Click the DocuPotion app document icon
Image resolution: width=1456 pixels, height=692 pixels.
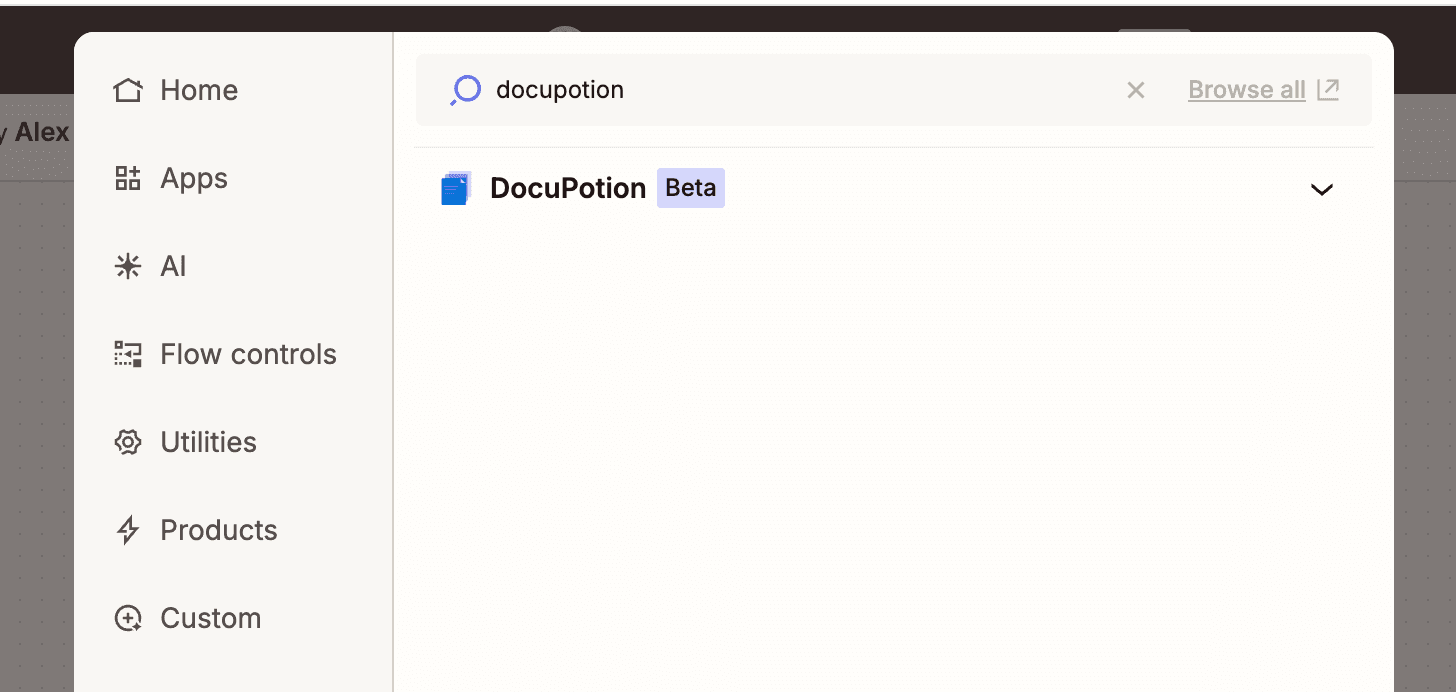pyautogui.click(x=456, y=188)
